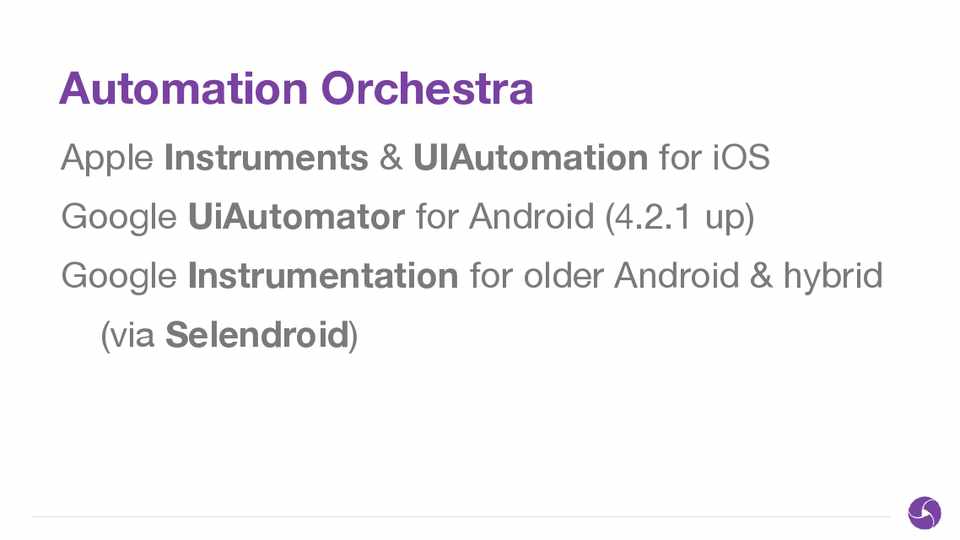Click the word Orchestra in title
This screenshot has height=540, width=960.
pos(427,89)
